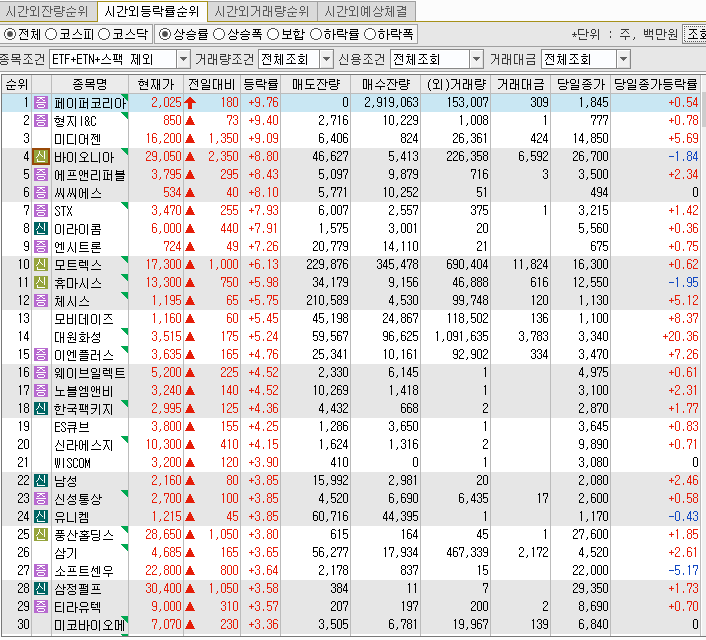The height and width of the screenshot is (640, 706).
Task: Sort by the 당일종가등락률 column header
Action: click(x=655, y=84)
